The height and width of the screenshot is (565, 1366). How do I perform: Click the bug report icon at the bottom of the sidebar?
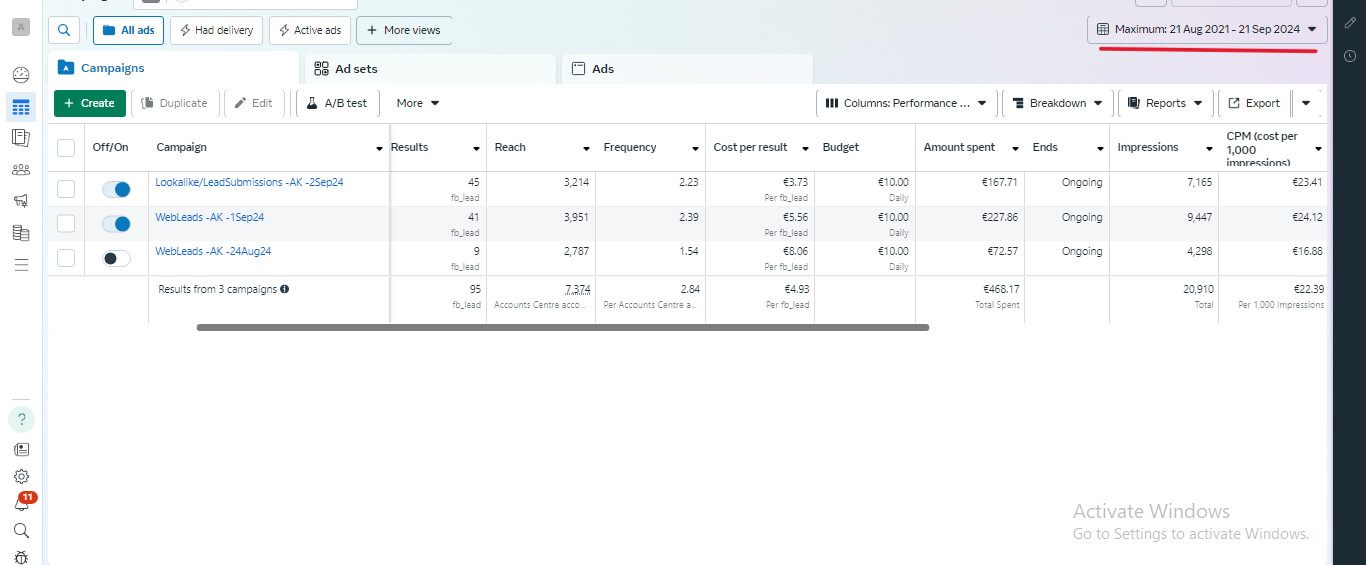point(21,557)
